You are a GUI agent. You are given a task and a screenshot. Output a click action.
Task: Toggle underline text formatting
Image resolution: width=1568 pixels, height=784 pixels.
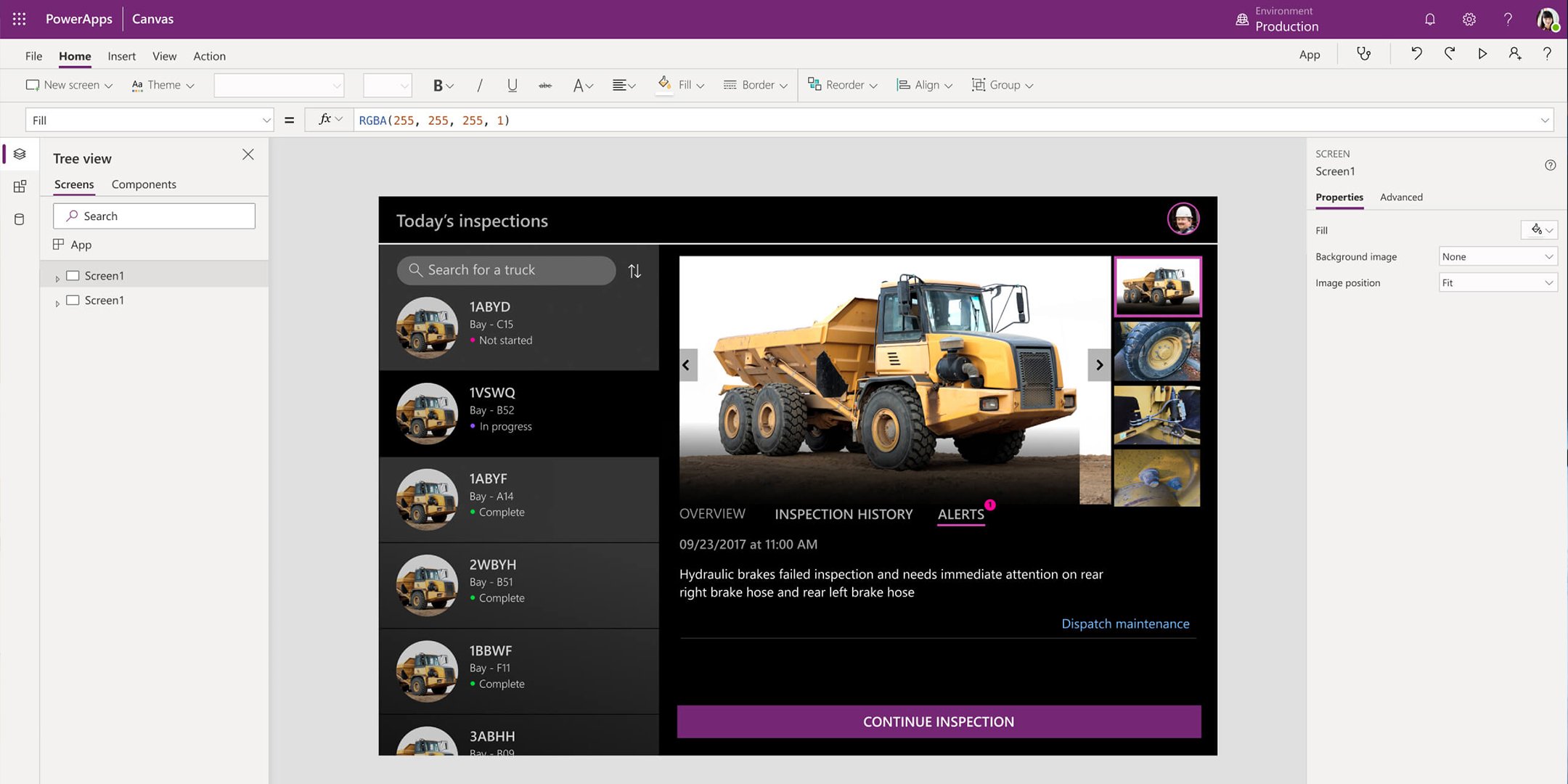pyautogui.click(x=513, y=85)
